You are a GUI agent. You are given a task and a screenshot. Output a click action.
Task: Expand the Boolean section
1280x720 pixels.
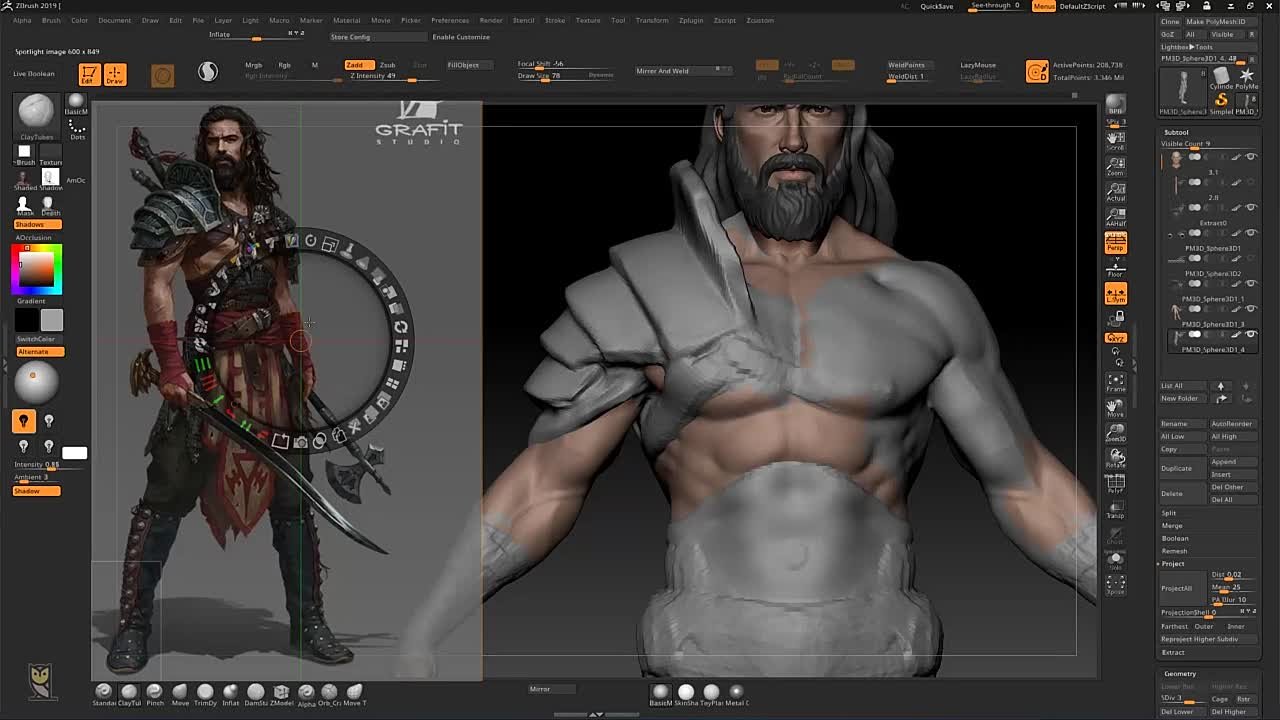point(1175,538)
